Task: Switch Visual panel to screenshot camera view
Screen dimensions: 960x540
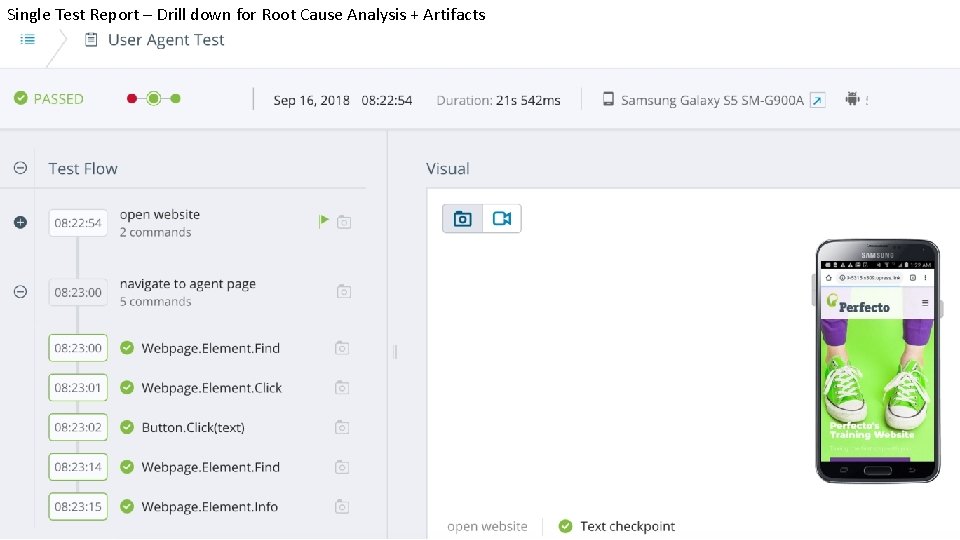Action: (x=463, y=219)
